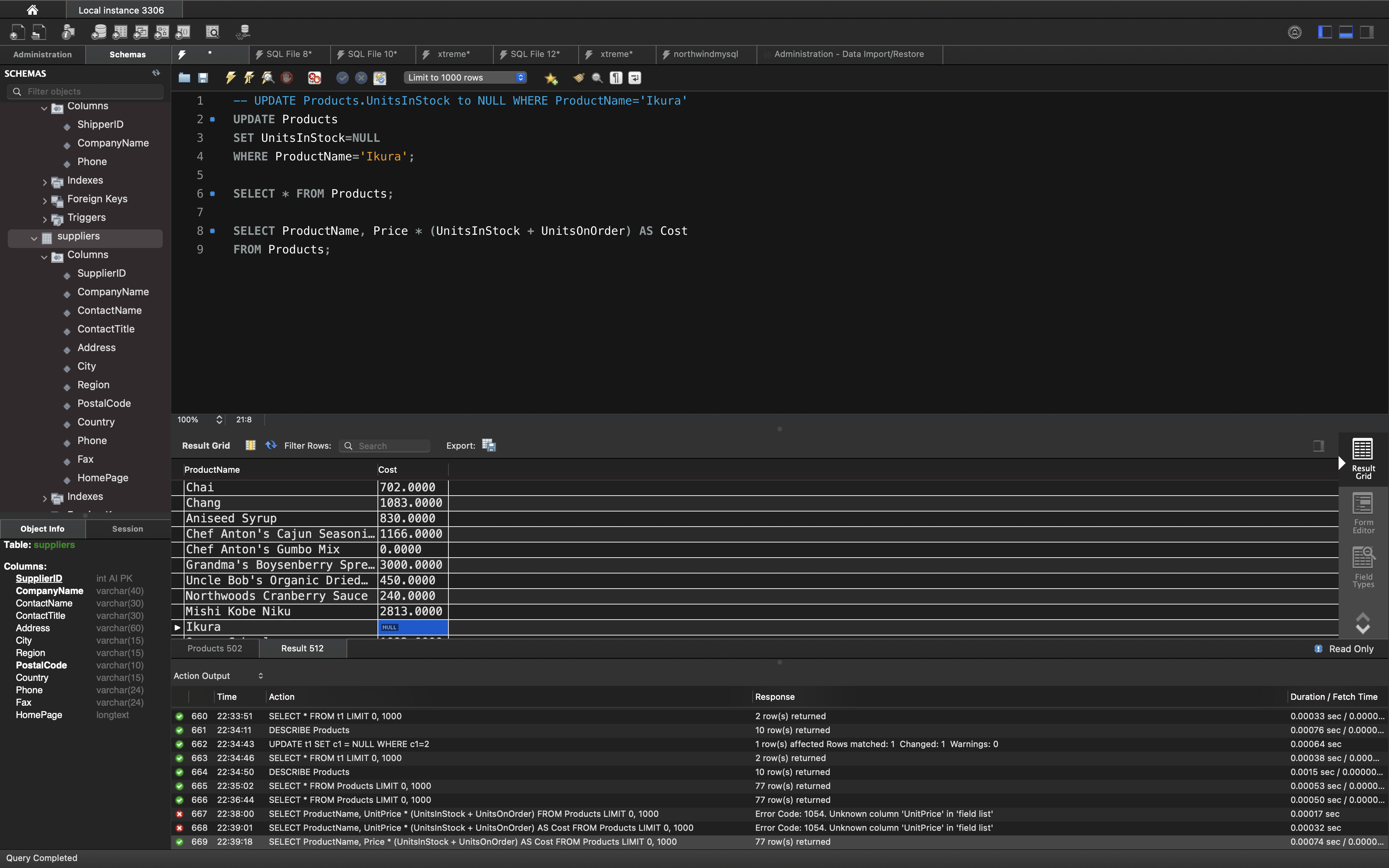This screenshot has width=1389, height=868.
Task: Switch to the Administration sidebar tab
Action: click(x=43, y=55)
